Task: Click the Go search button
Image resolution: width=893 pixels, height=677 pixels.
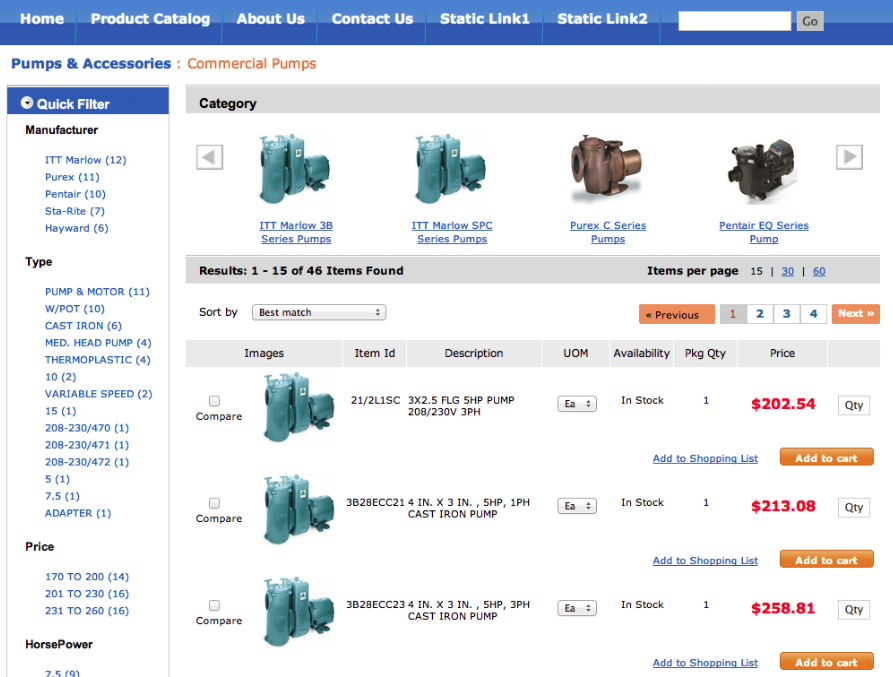Action: point(809,21)
